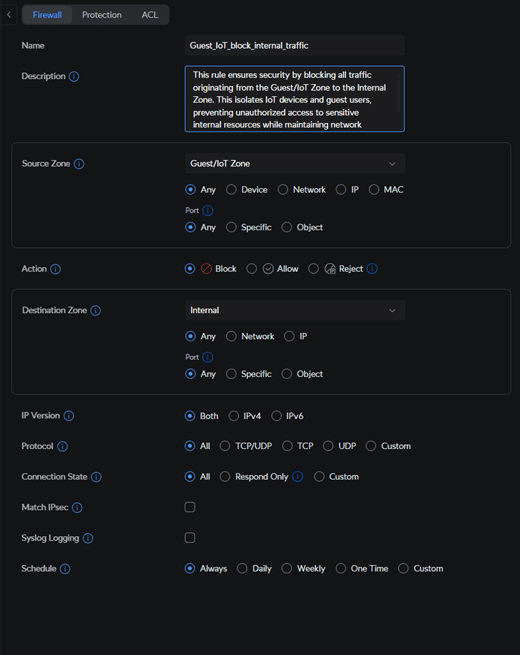
Task: Open the Guest/IoT Zone source dropdown
Action: (x=295, y=164)
